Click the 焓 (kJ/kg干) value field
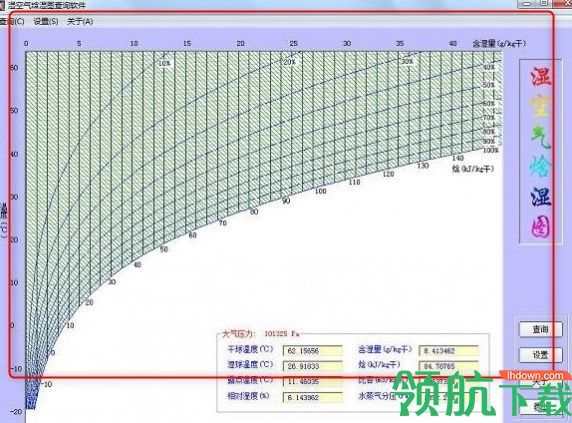This screenshot has height=423, width=572. click(x=449, y=366)
